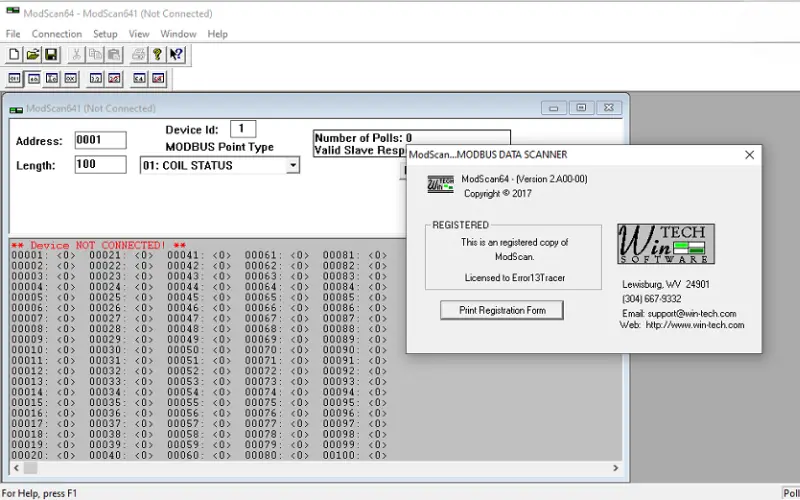This screenshot has height=500, width=800.
Task: Open About via yellow question mark icon
Action: coord(157,54)
